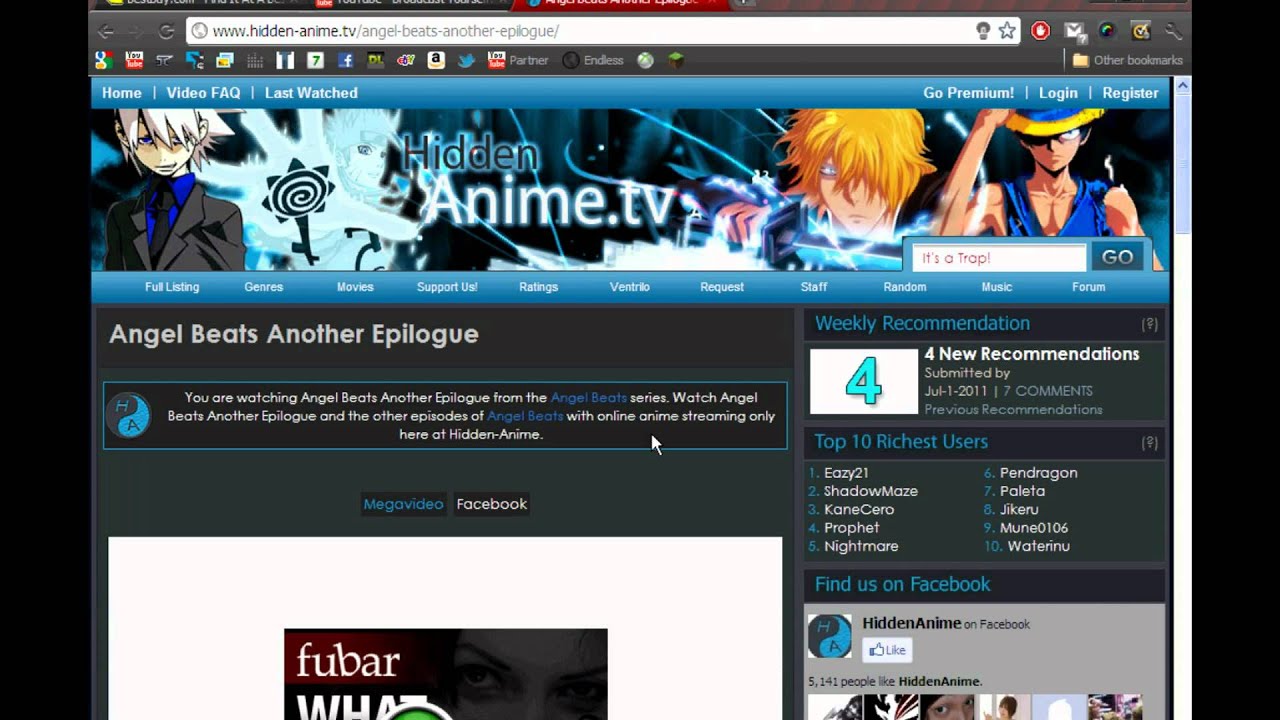The image size is (1280, 720).
Task: Open the Minecraft block bookmark icon
Action: click(x=676, y=60)
